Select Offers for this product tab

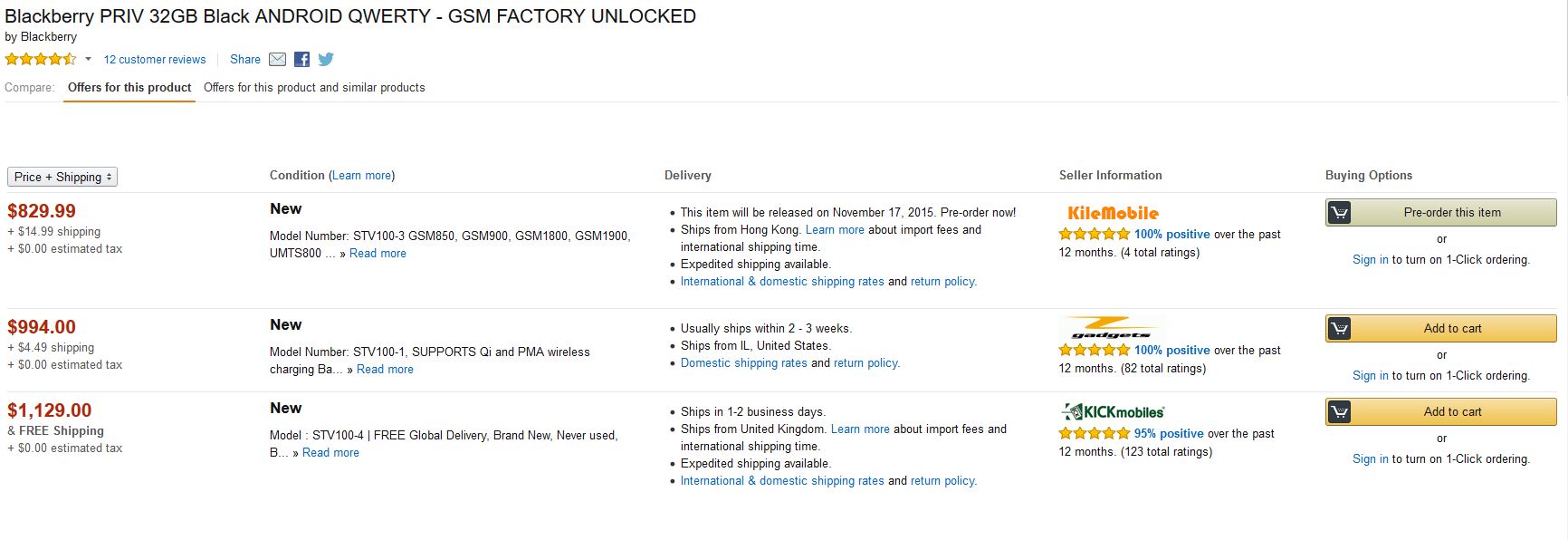pos(129,88)
